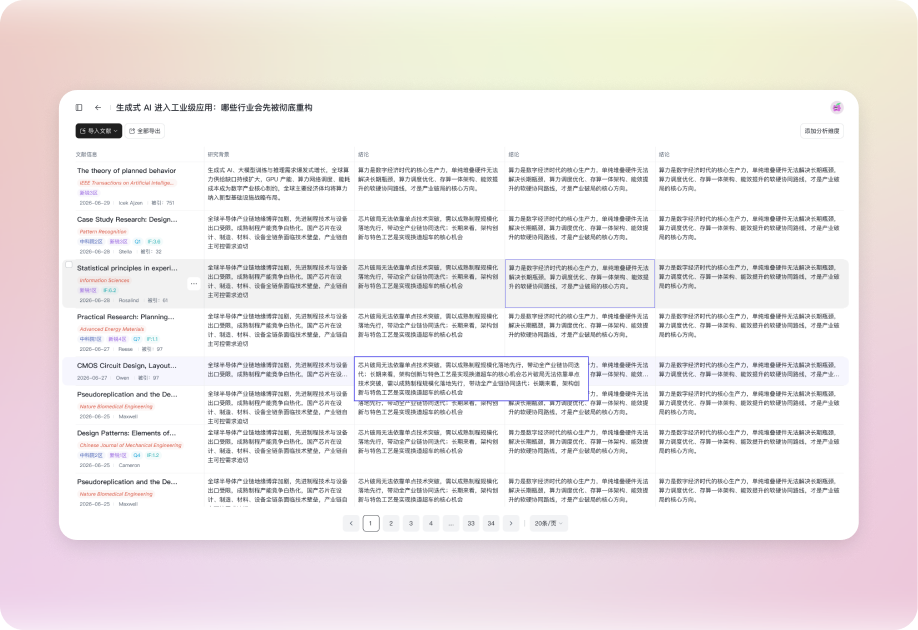Open paper 'CMOS Circuit Design, Layout...'
Screen dimensions: 918x630
click(x=126, y=365)
